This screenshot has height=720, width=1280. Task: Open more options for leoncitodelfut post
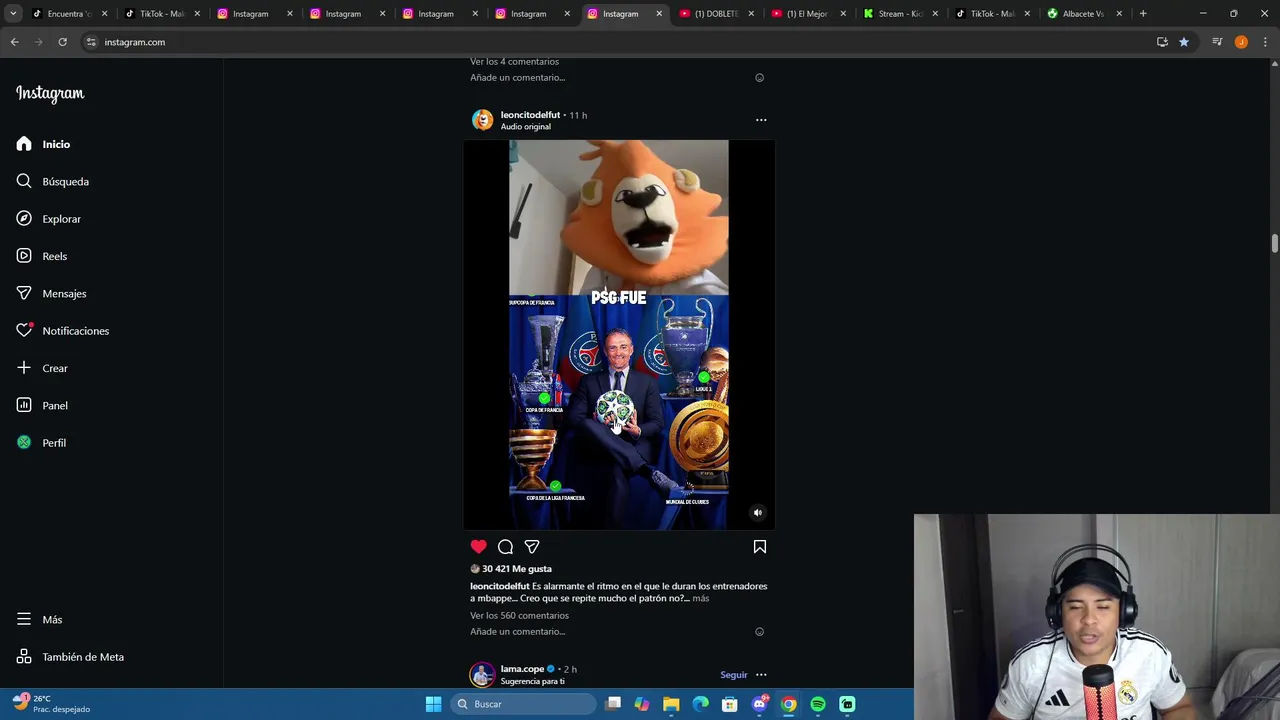click(x=761, y=120)
